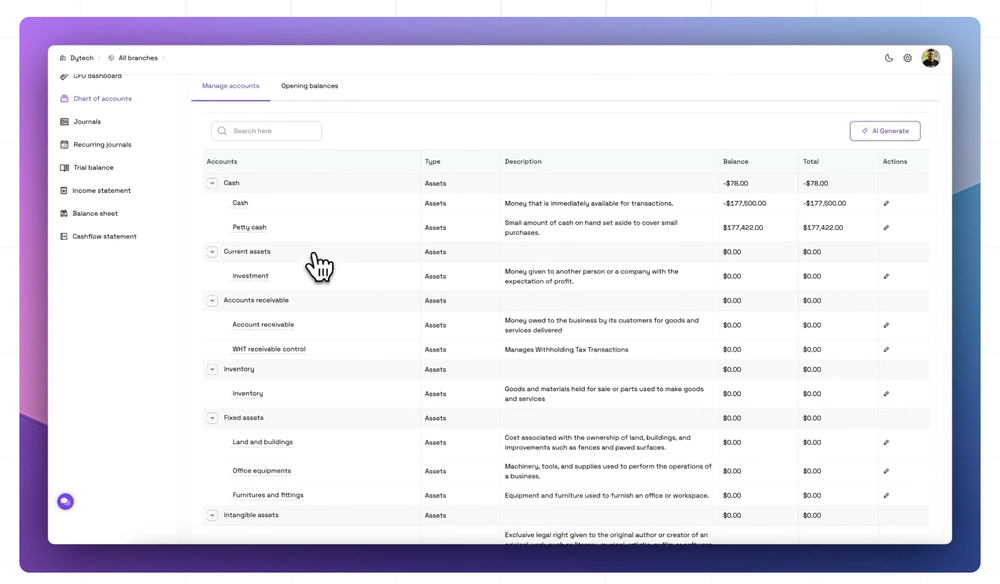Viewport: 1000px width, 584px height.
Task: Collapse the Fixed assets group
Action: [x=212, y=417]
